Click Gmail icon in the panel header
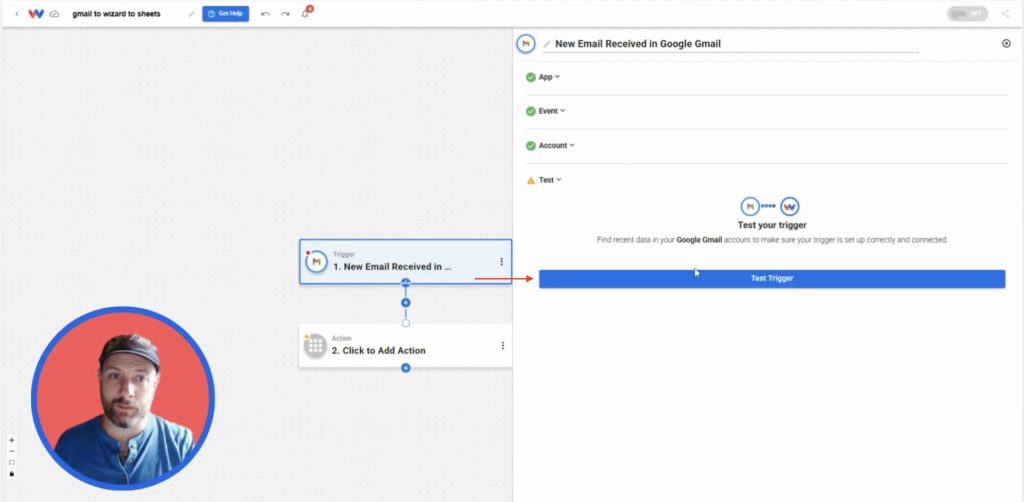Viewport: 1024px width, 502px height. click(x=526, y=44)
